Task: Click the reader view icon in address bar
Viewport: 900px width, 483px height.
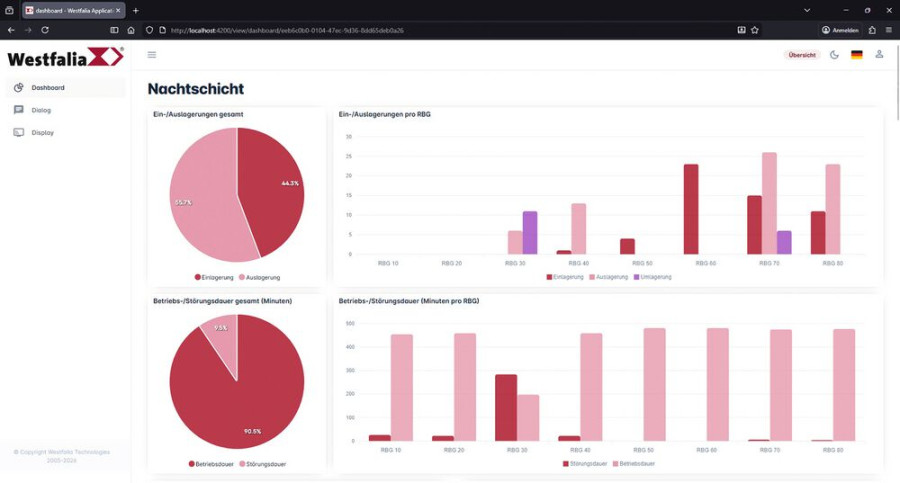Action: click(741, 30)
